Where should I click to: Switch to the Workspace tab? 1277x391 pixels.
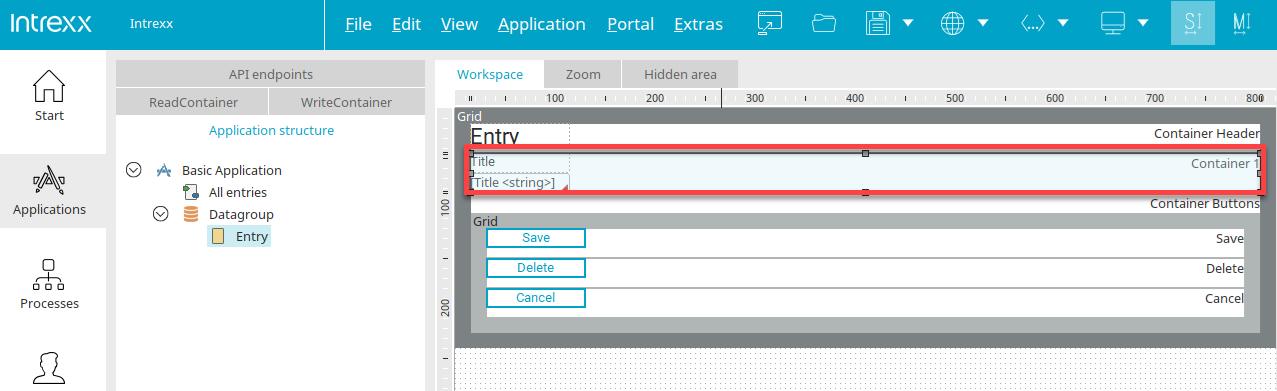(490, 74)
